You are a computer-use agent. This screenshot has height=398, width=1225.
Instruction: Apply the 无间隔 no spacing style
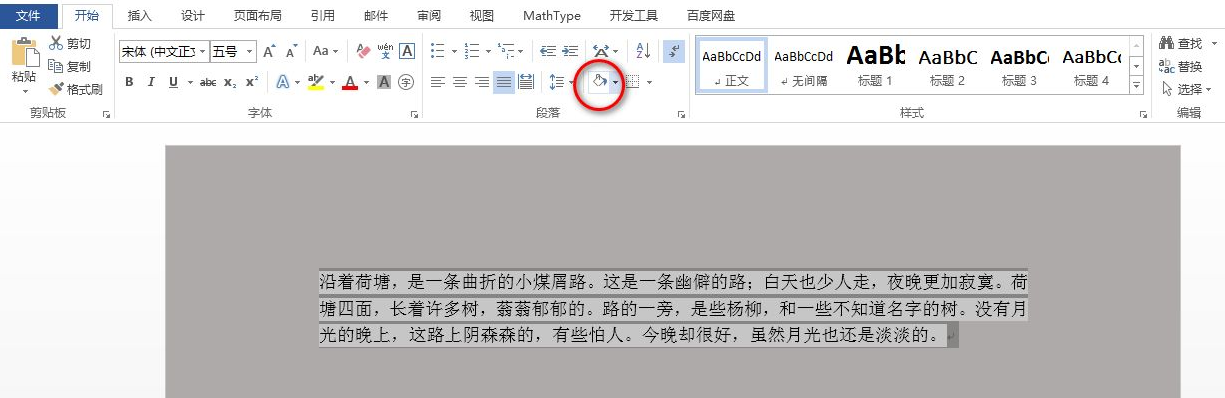point(803,67)
